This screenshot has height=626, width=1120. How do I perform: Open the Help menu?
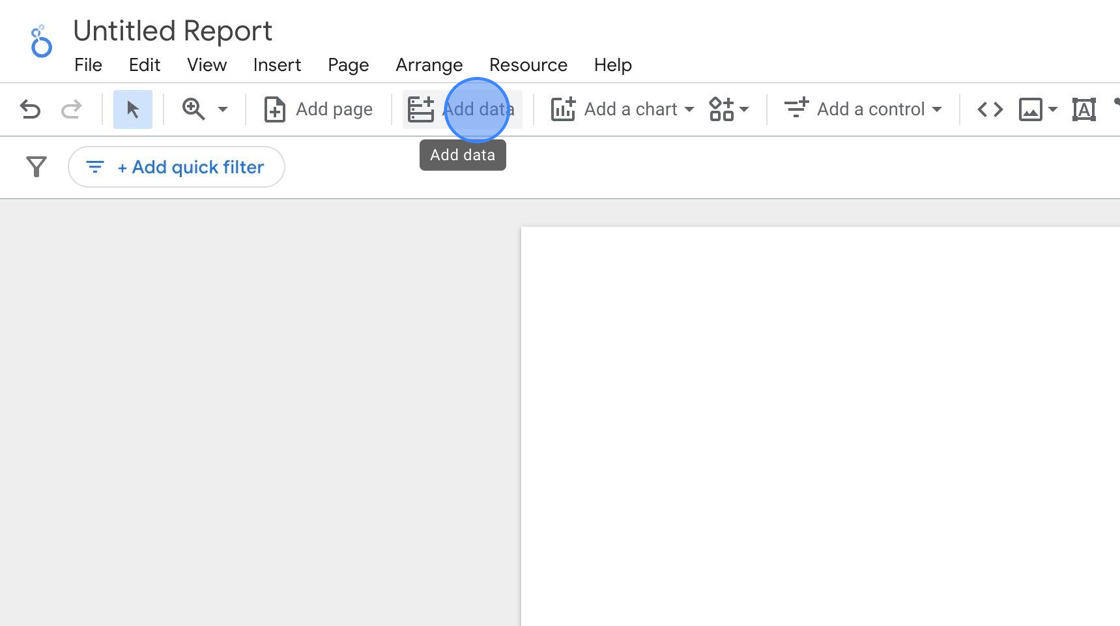pyautogui.click(x=613, y=65)
